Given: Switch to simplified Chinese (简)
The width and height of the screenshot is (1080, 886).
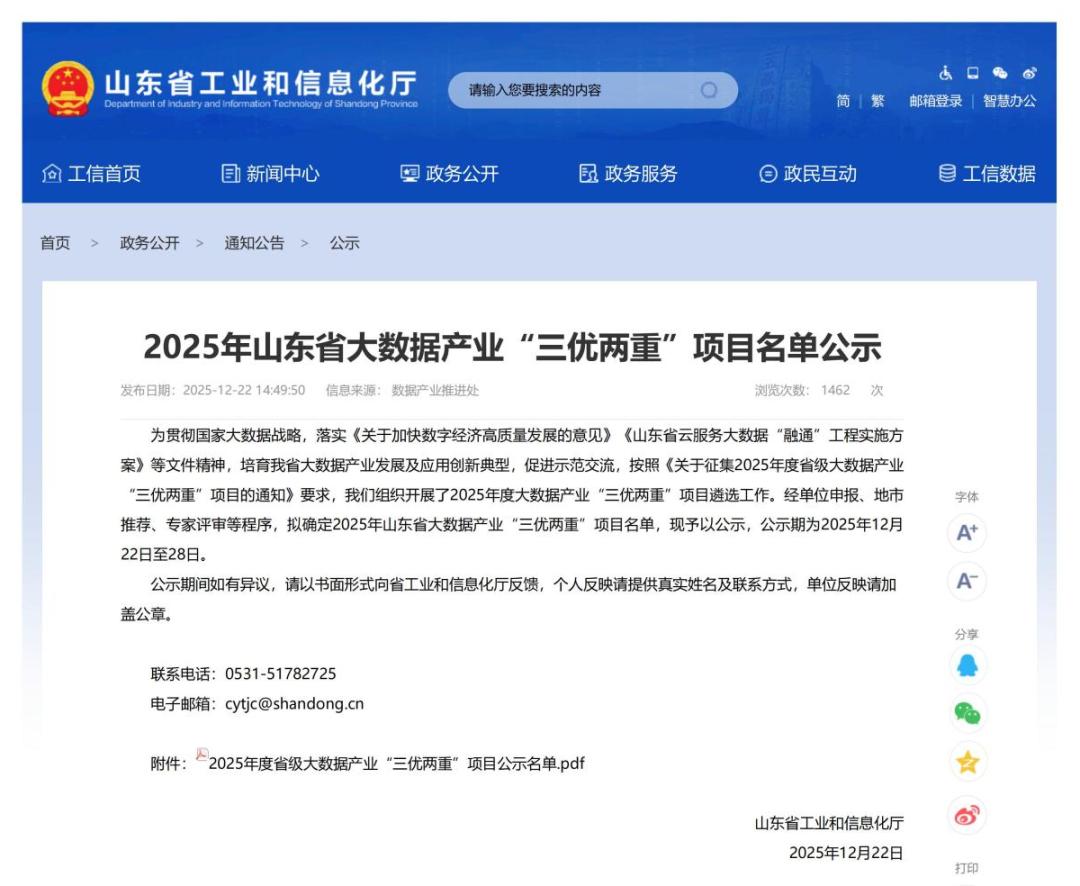Looking at the screenshot, I should [843, 101].
